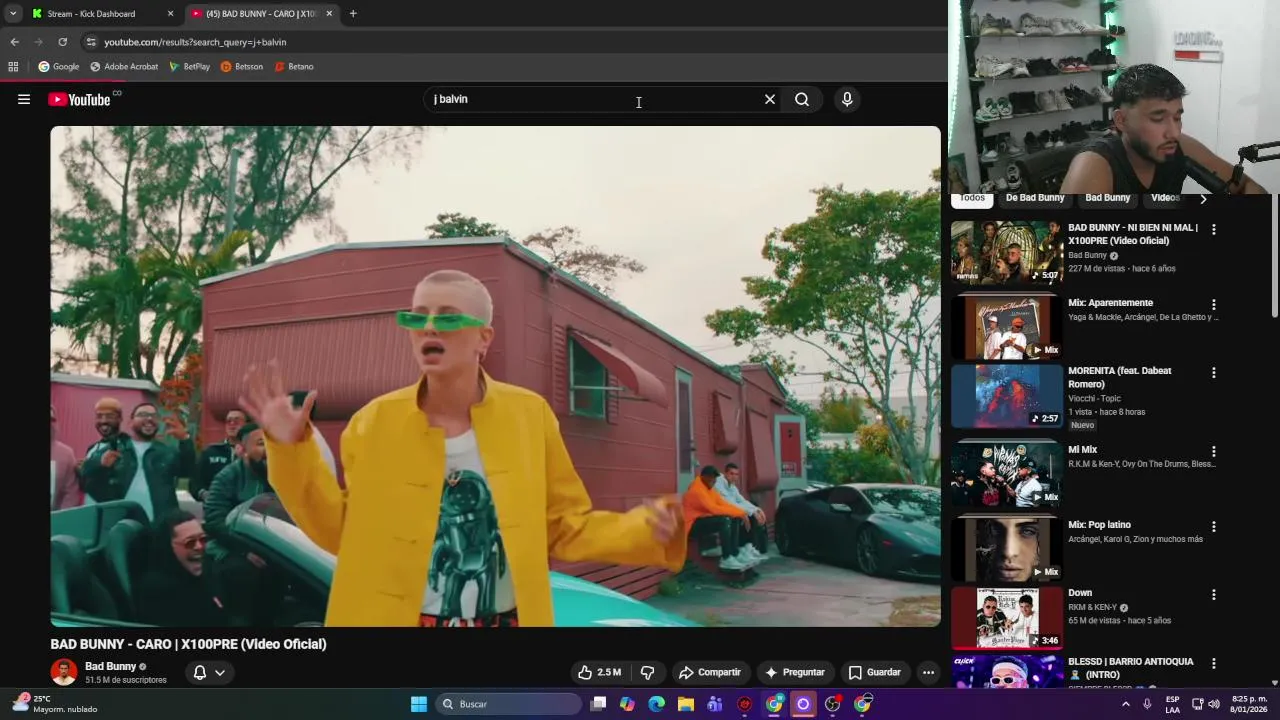This screenshot has height=720, width=1280.
Task: Open the browser apps grid shortcut
Action: 13,67
